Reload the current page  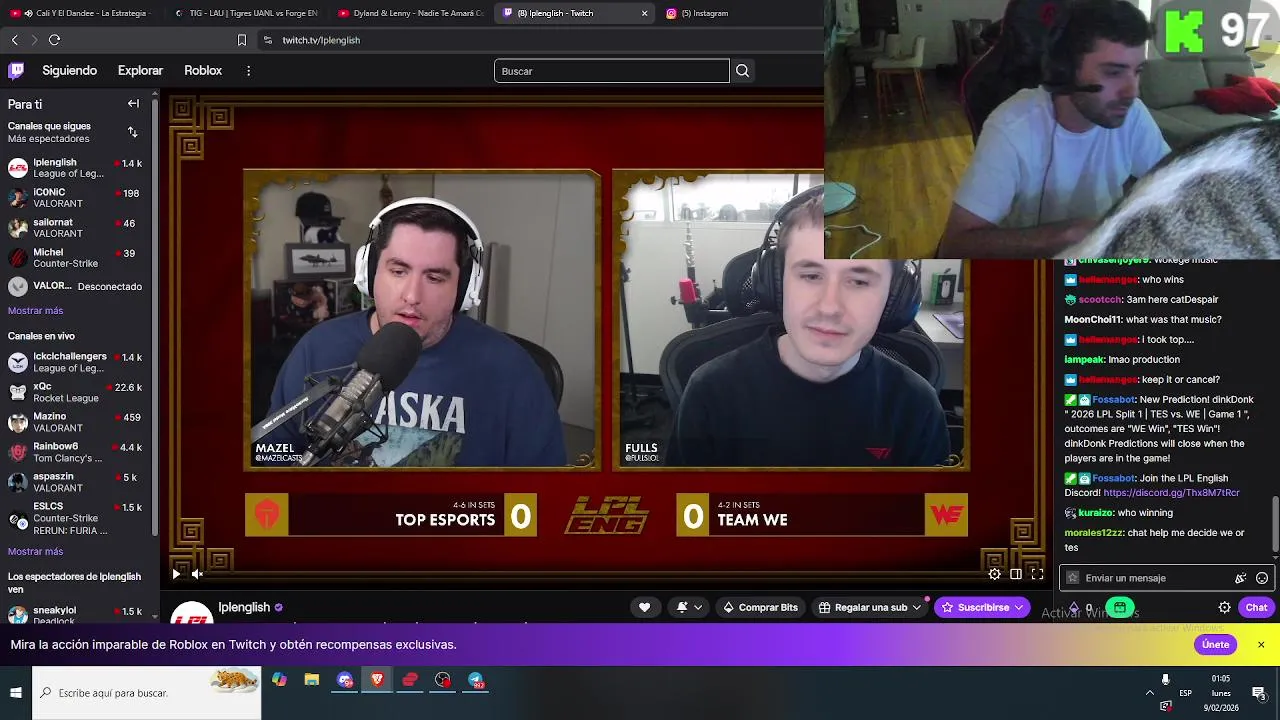tap(54, 40)
